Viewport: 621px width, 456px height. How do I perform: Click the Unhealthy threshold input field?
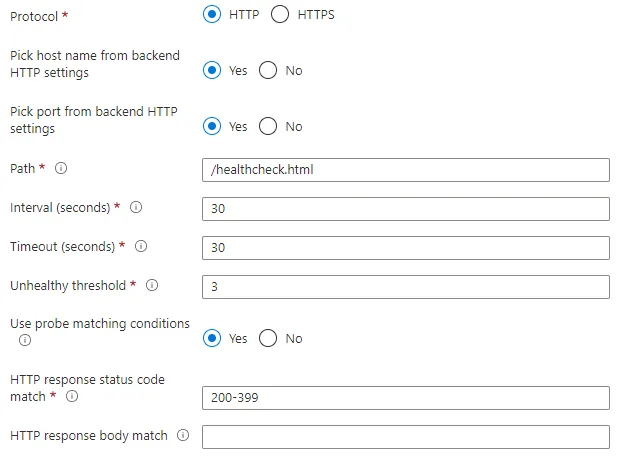(405, 287)
